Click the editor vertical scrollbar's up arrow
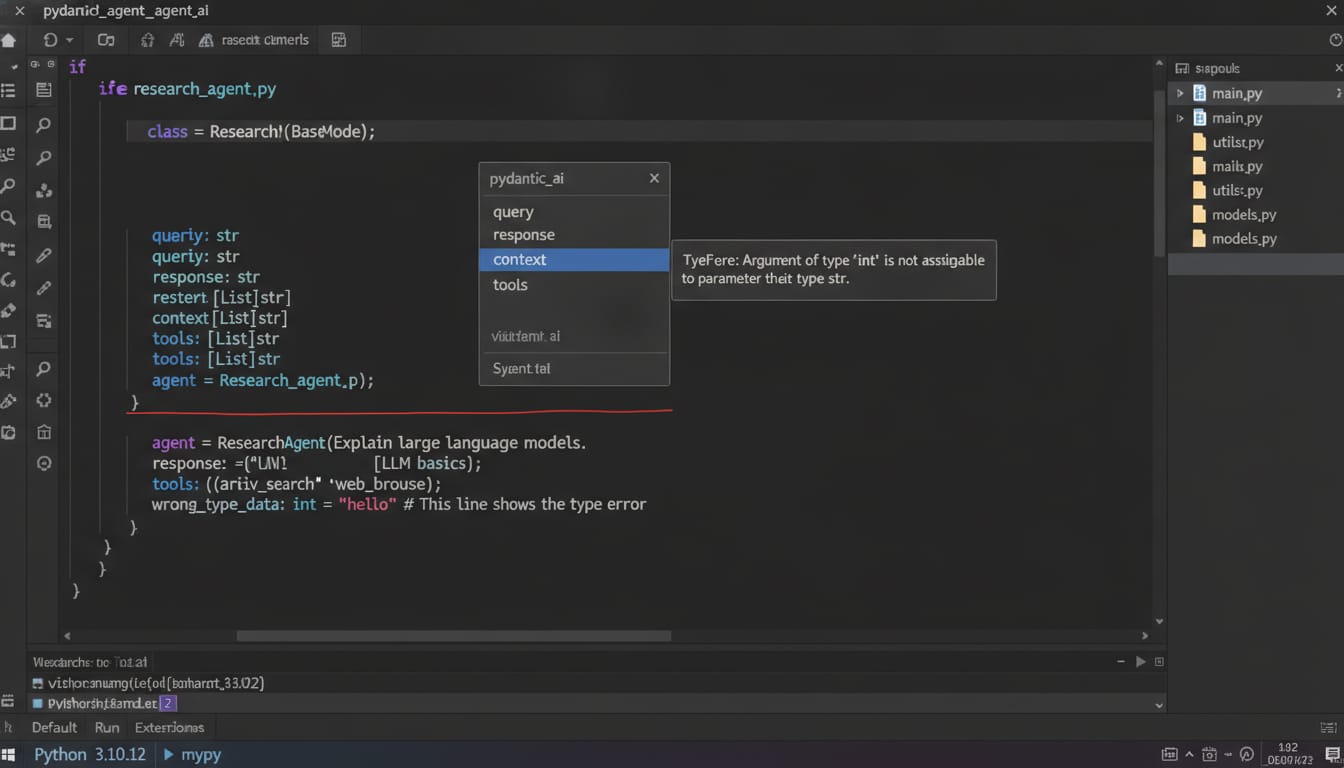 tap(1159, 64)
